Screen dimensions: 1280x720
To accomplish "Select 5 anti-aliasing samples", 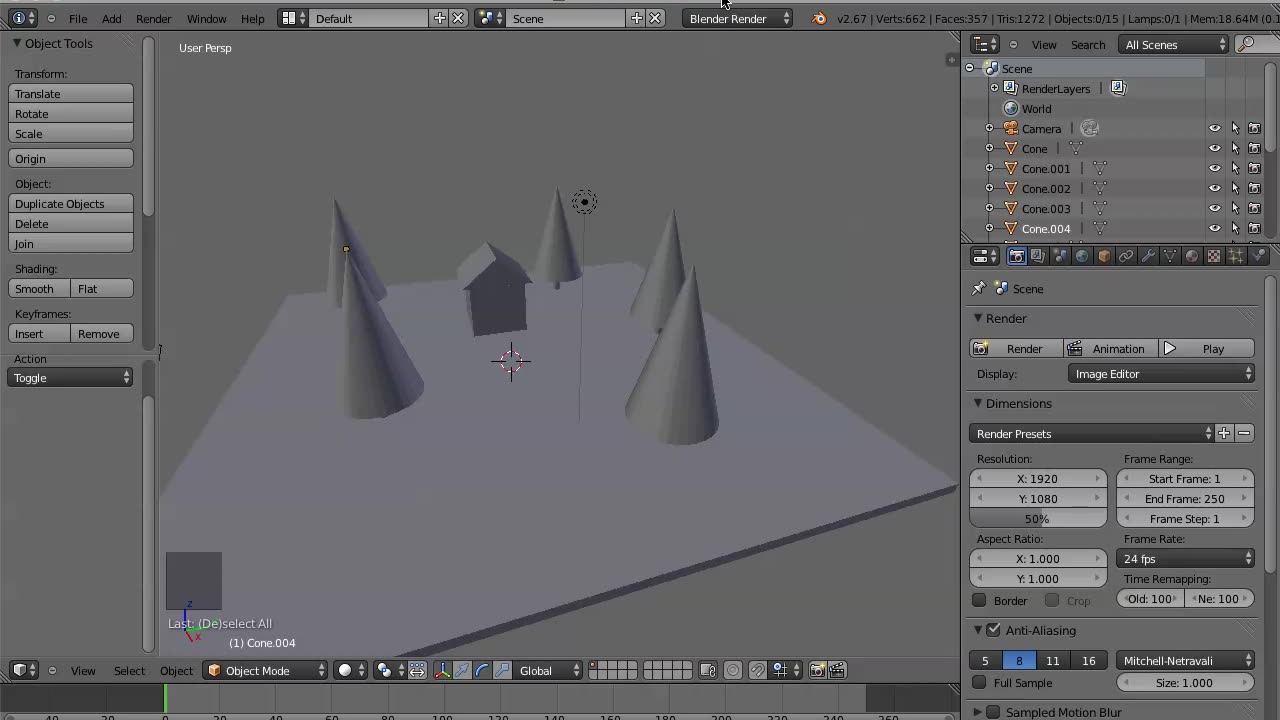I will click(985, 660).
